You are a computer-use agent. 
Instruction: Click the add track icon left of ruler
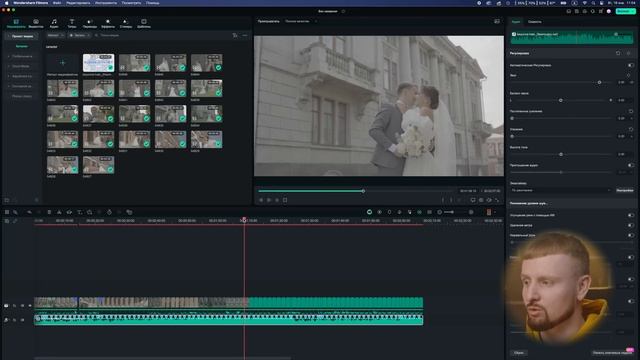pyautogui.click(x=7, y=221)
